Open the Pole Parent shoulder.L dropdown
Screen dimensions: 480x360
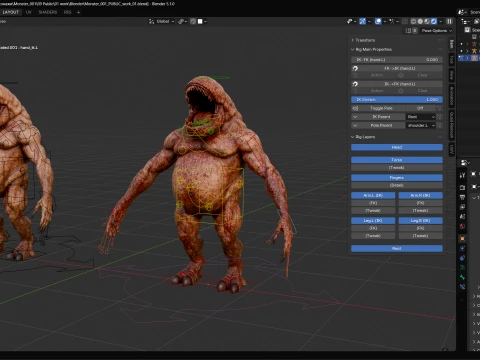(x=421, y=126)
